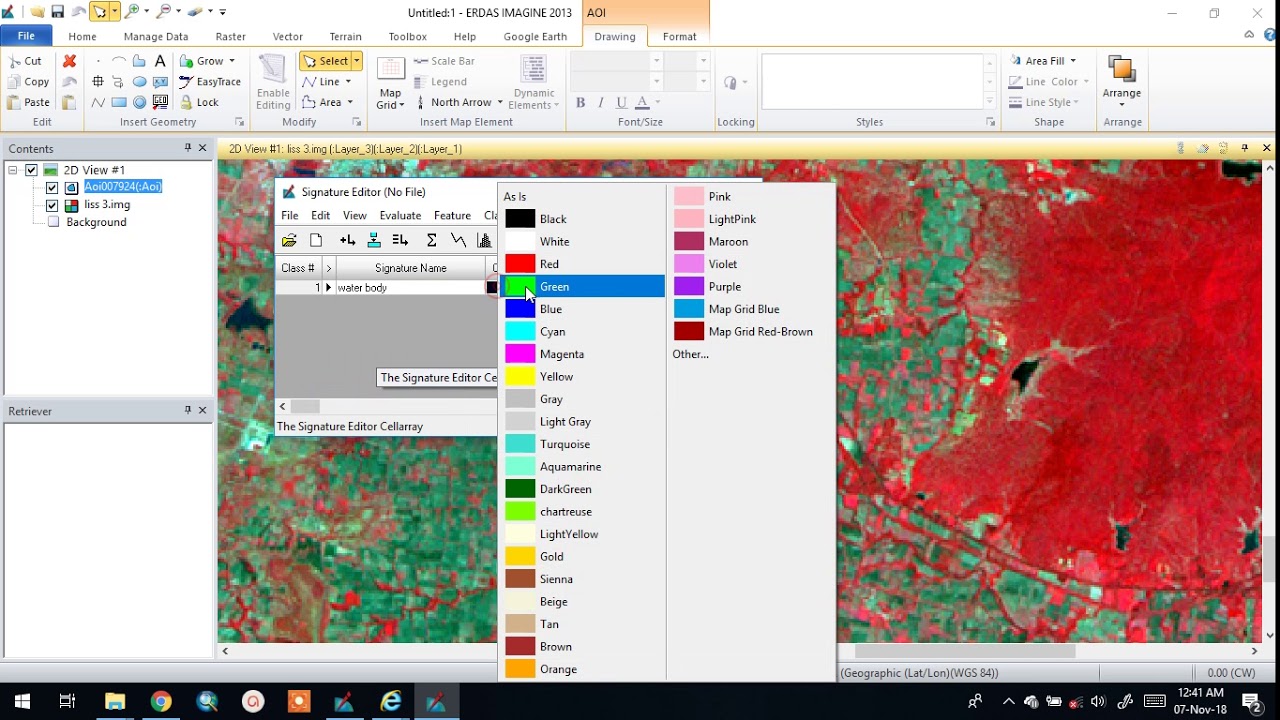1280x720 pixels.
Task: Click Underline formatting icon
Action: tap(621, 102)
